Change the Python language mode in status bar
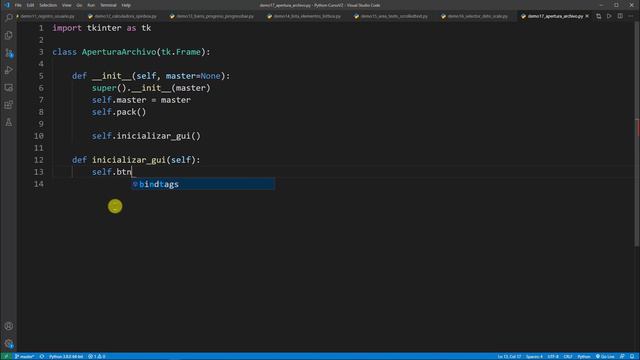This screenshot has height=360, width=640. tap(584, 356)
